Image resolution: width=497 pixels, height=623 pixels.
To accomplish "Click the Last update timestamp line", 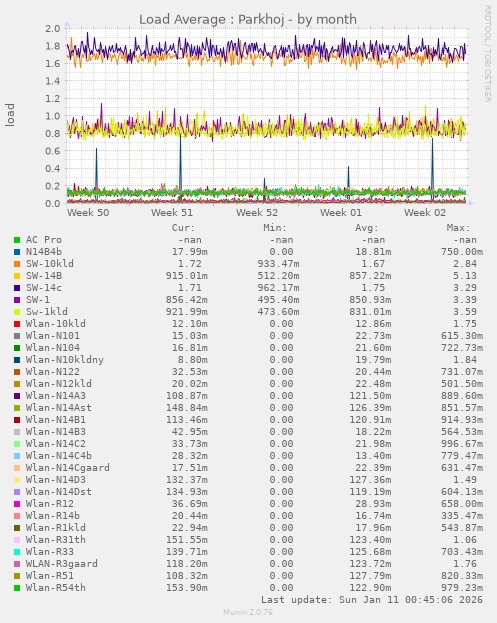I will pos(372,600).
